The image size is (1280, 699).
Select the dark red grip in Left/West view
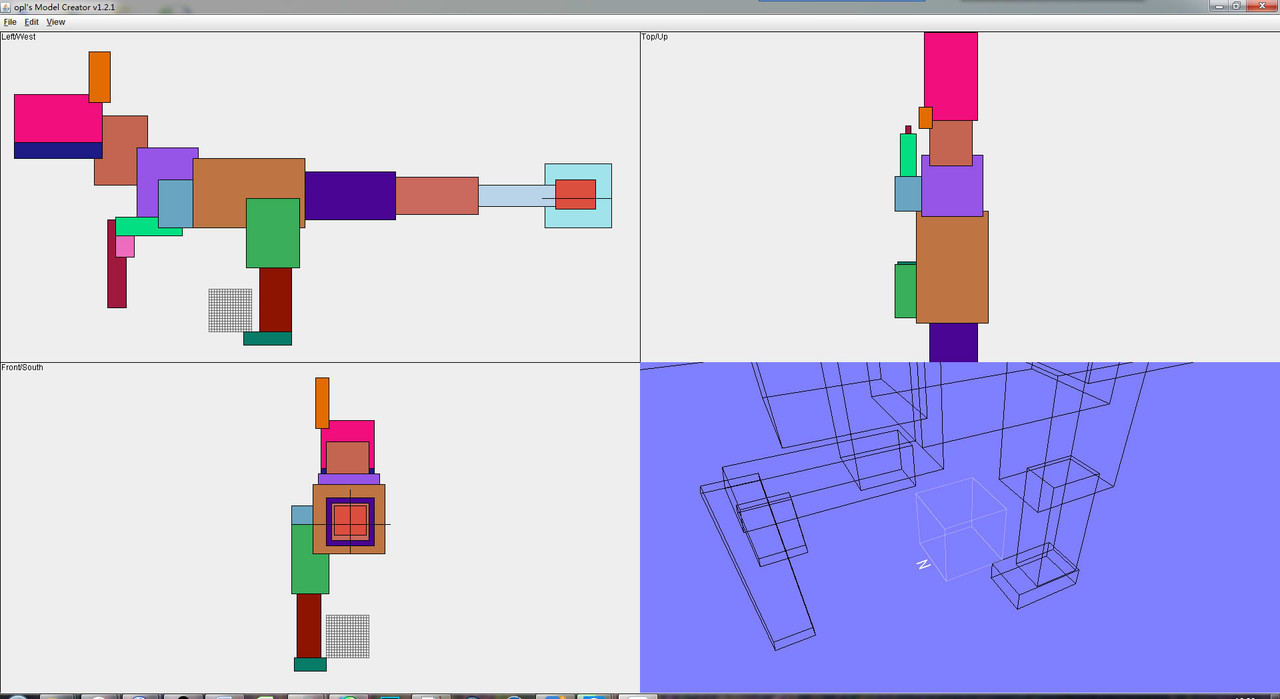[275, 299]
